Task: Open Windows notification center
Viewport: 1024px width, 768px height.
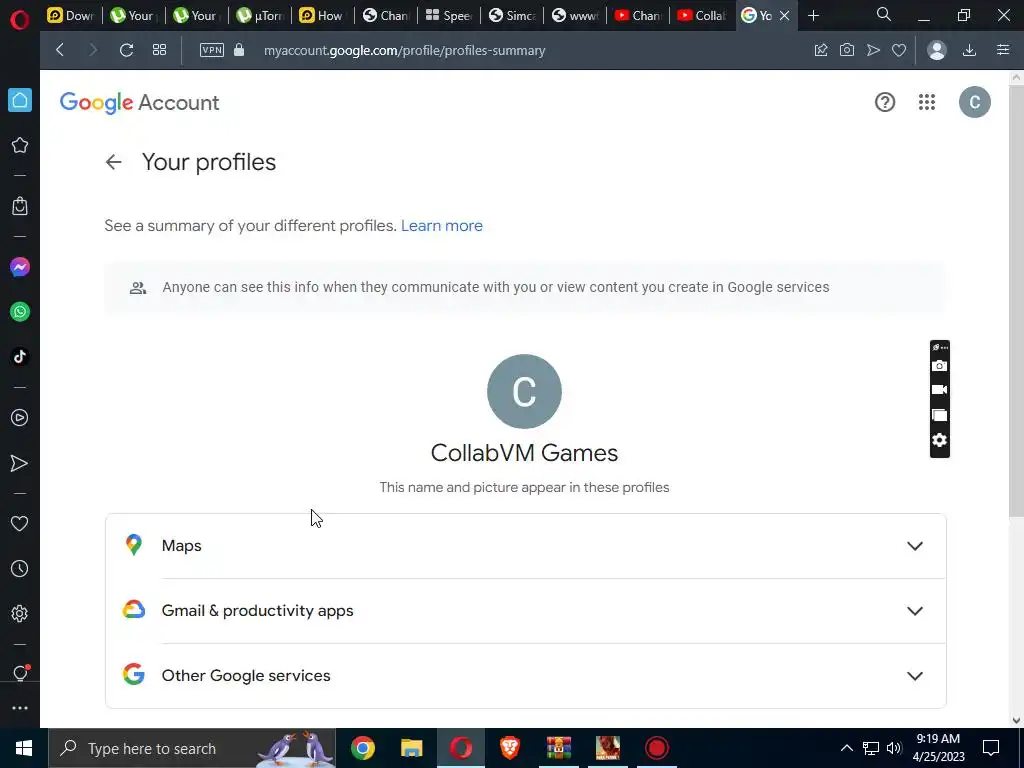Action: [x=991, y=748]
